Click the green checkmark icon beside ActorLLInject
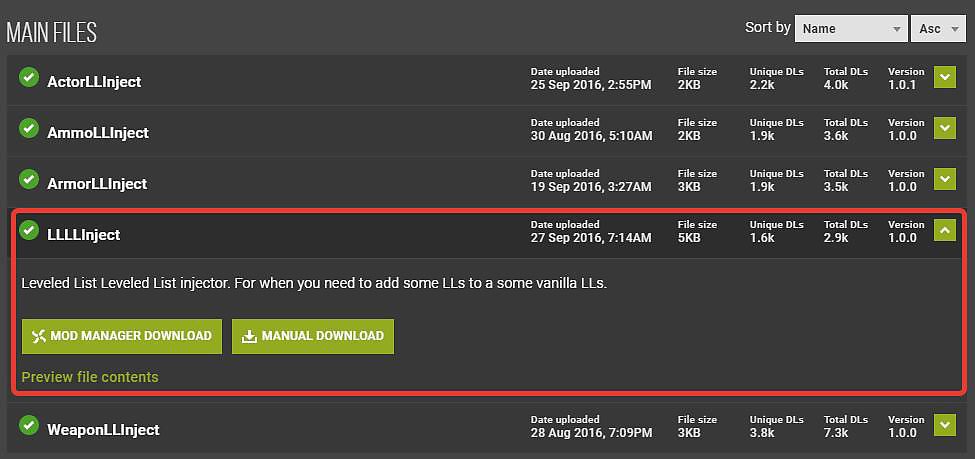This screenshot has height=459, width=975. pos(30,79)
